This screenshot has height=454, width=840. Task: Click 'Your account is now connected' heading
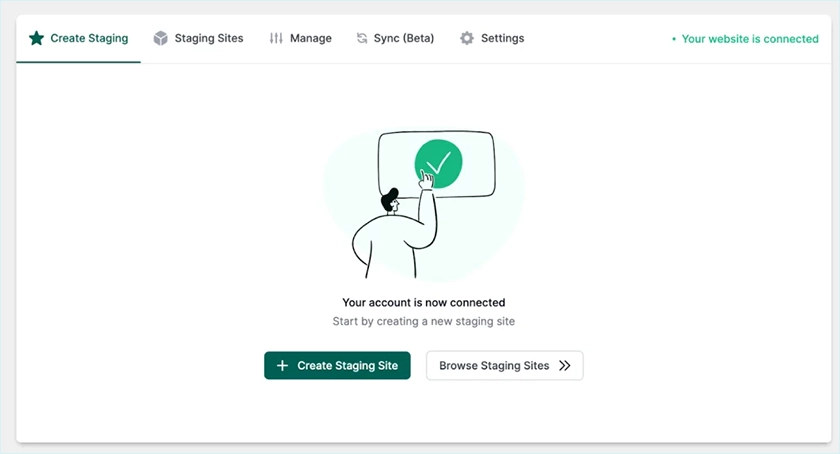coord(423,302)
